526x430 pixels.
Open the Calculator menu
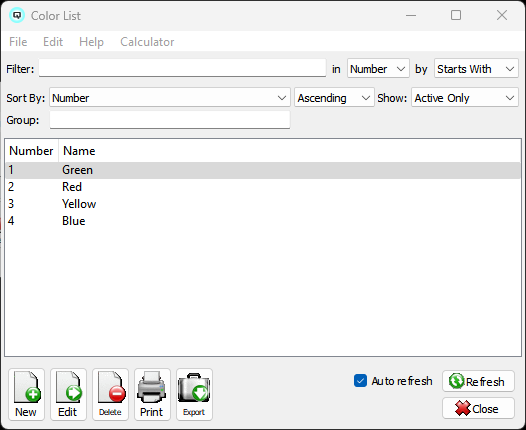(147, 42)
